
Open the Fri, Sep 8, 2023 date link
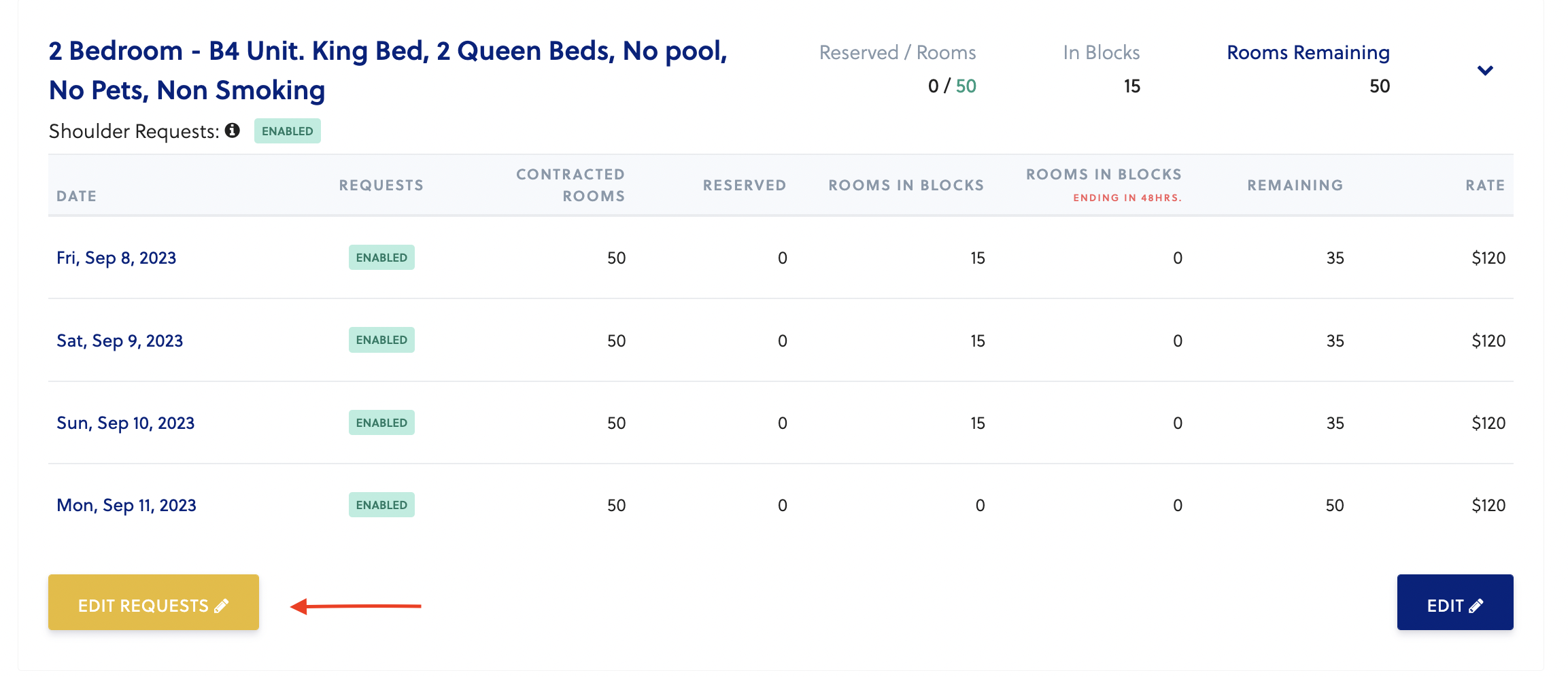[116, 258]
